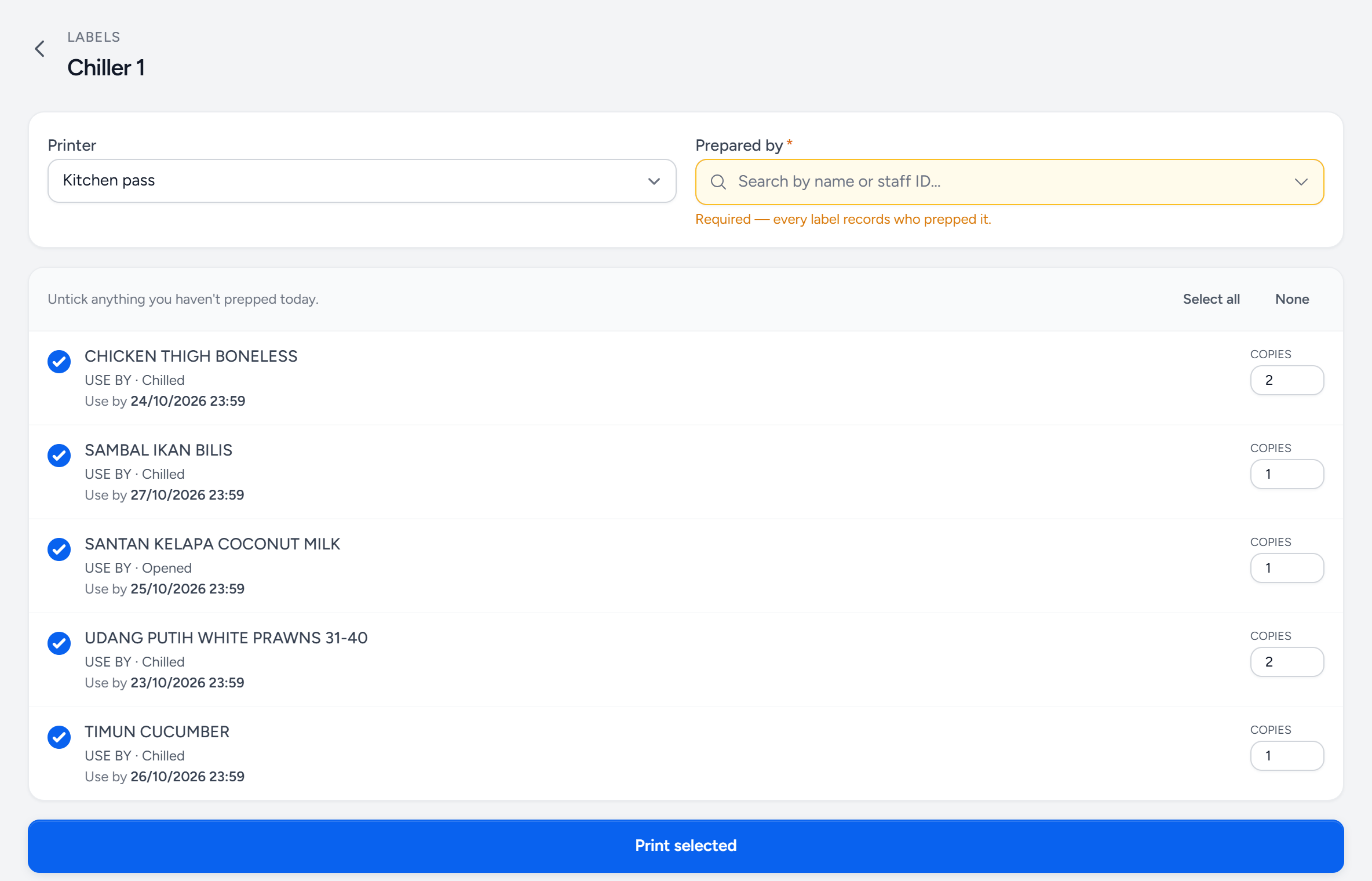Click the TIMUN CUCUMBER item name
This screenshot has height=881, width=1372.
coord(157,731)
